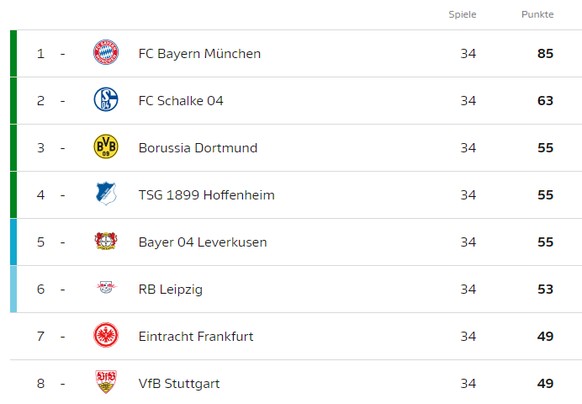582x404 pixels.
Task: Open the RB Leipzig team name
Action: click(170, 289)
